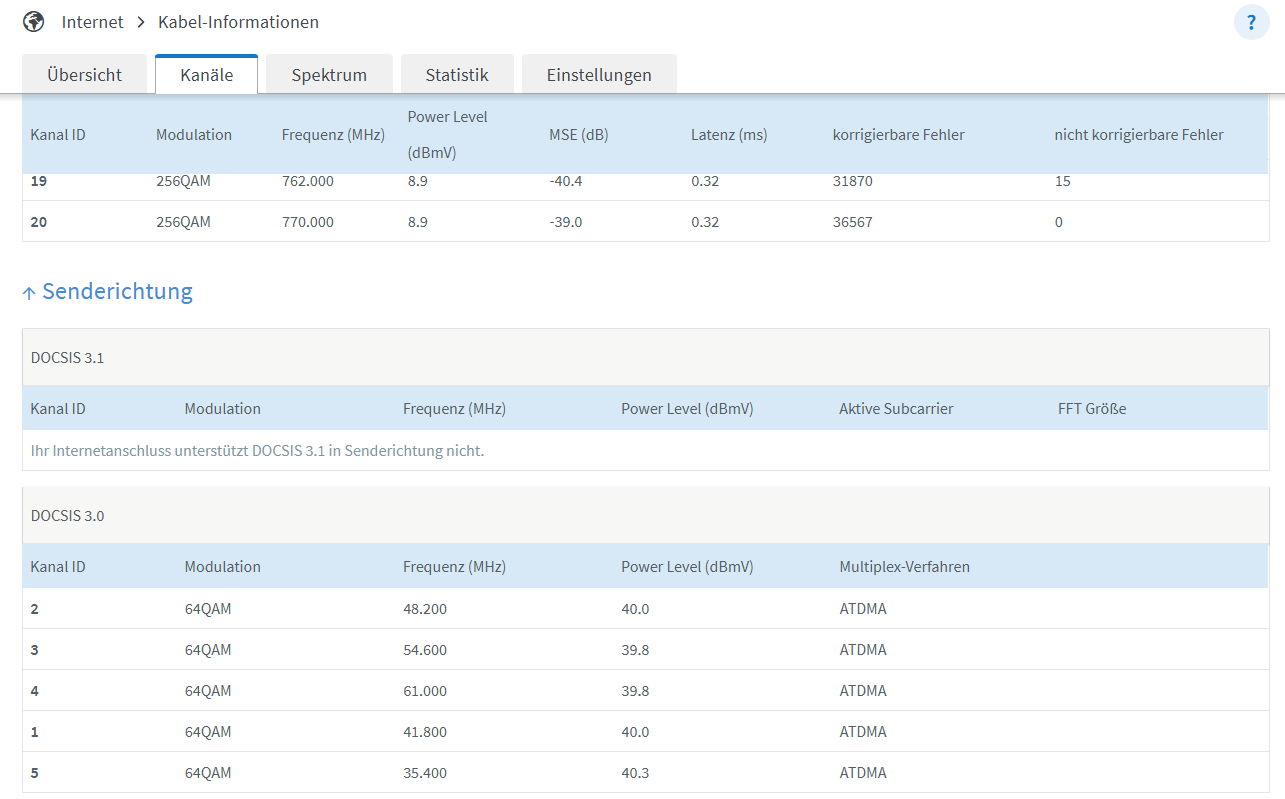Click the DOCSIS 3.0 section header

[67, 516]
